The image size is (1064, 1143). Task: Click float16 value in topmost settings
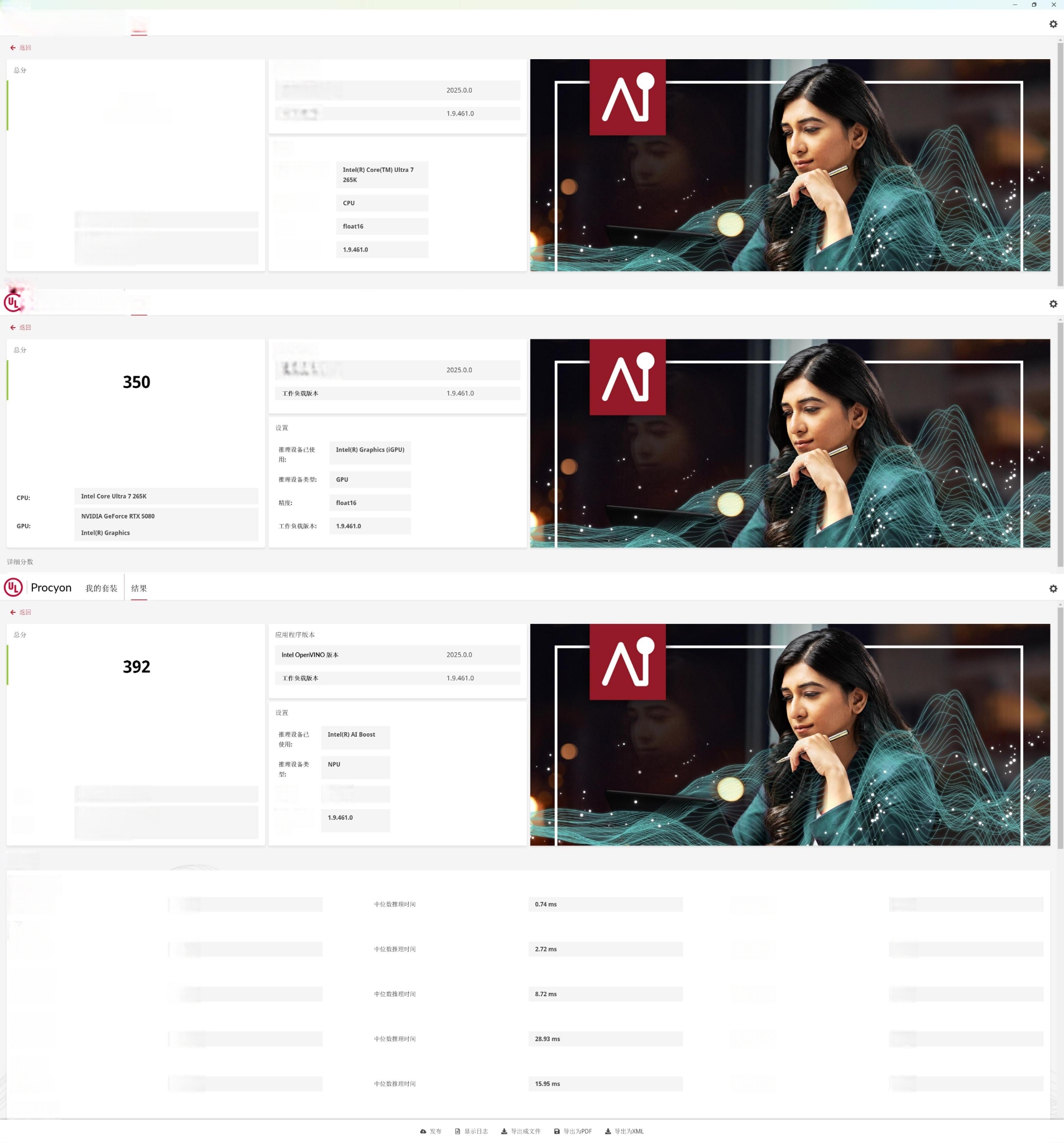382,227
